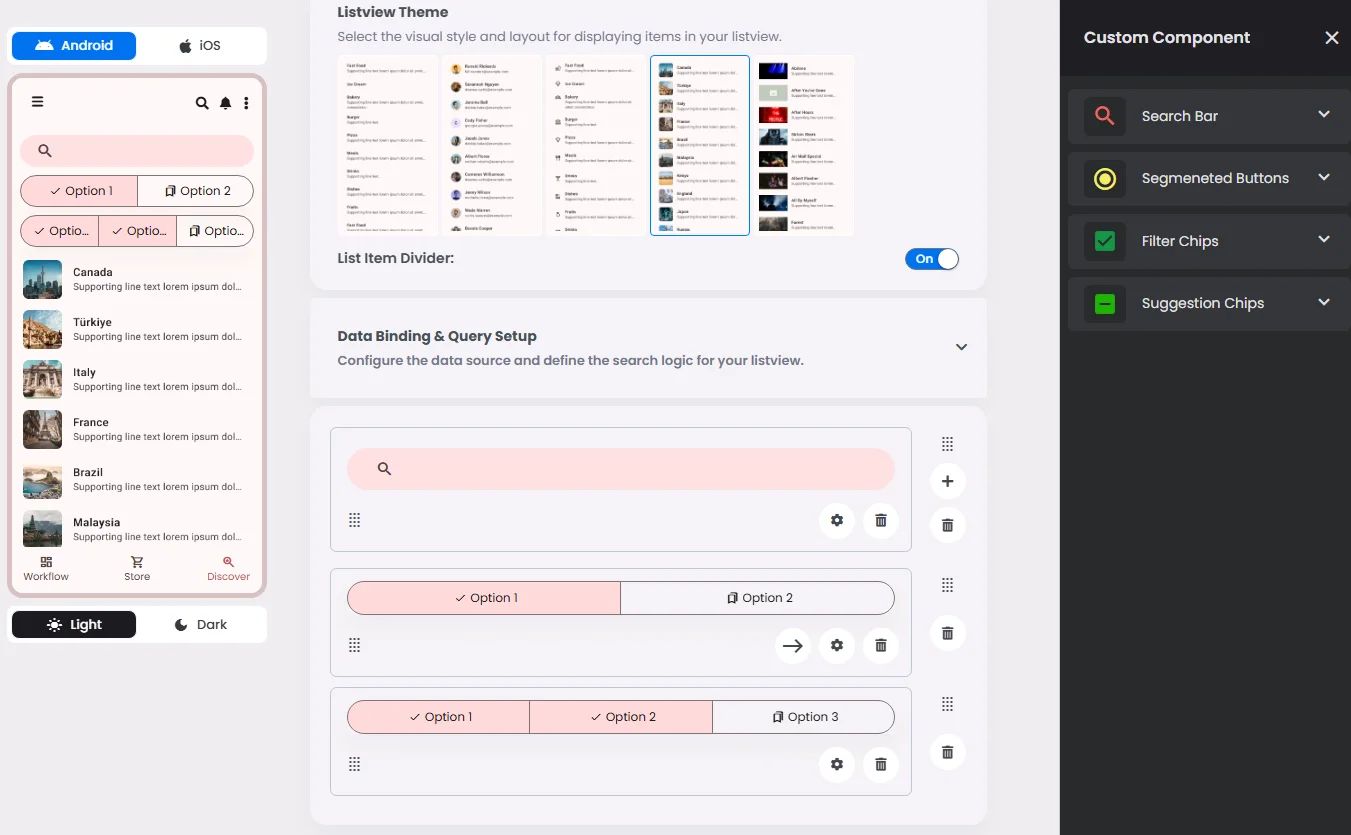Click the plus button to add component
This screenshot has width=1351, height=835.
pyautogui.click(x=948, y=481)
